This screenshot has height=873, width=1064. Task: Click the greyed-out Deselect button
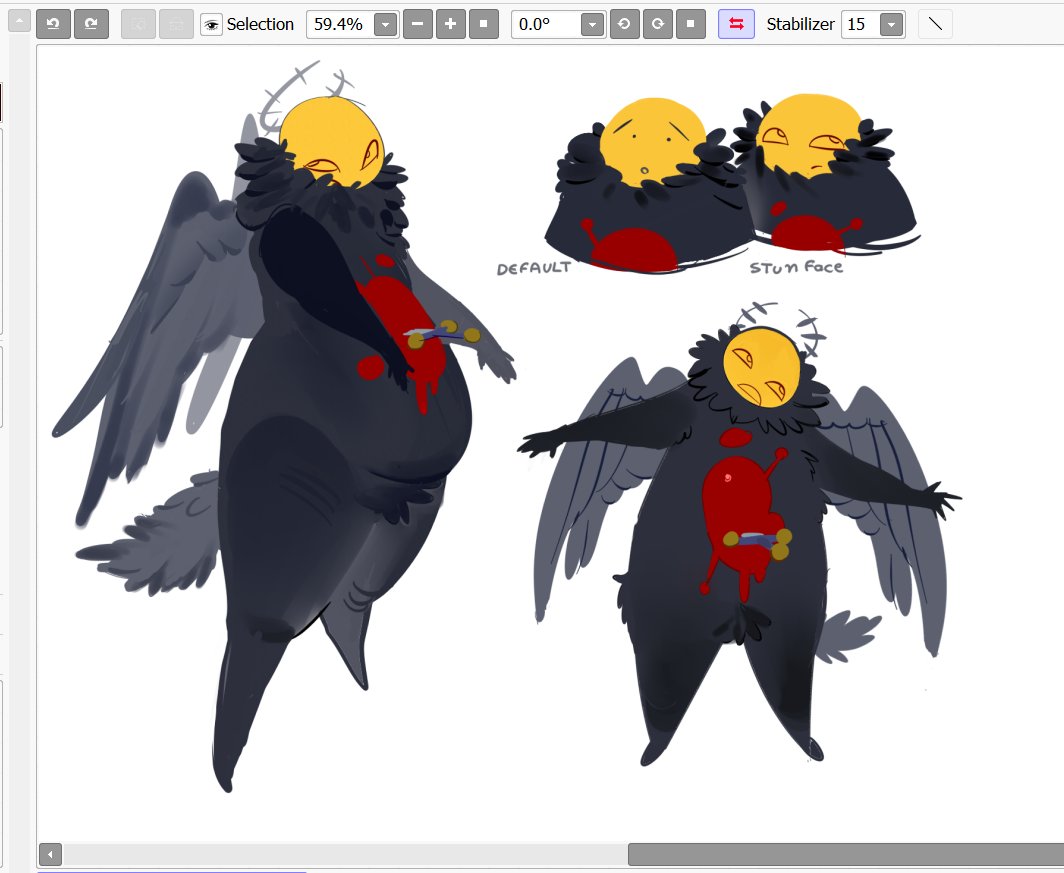click(138, 24)
